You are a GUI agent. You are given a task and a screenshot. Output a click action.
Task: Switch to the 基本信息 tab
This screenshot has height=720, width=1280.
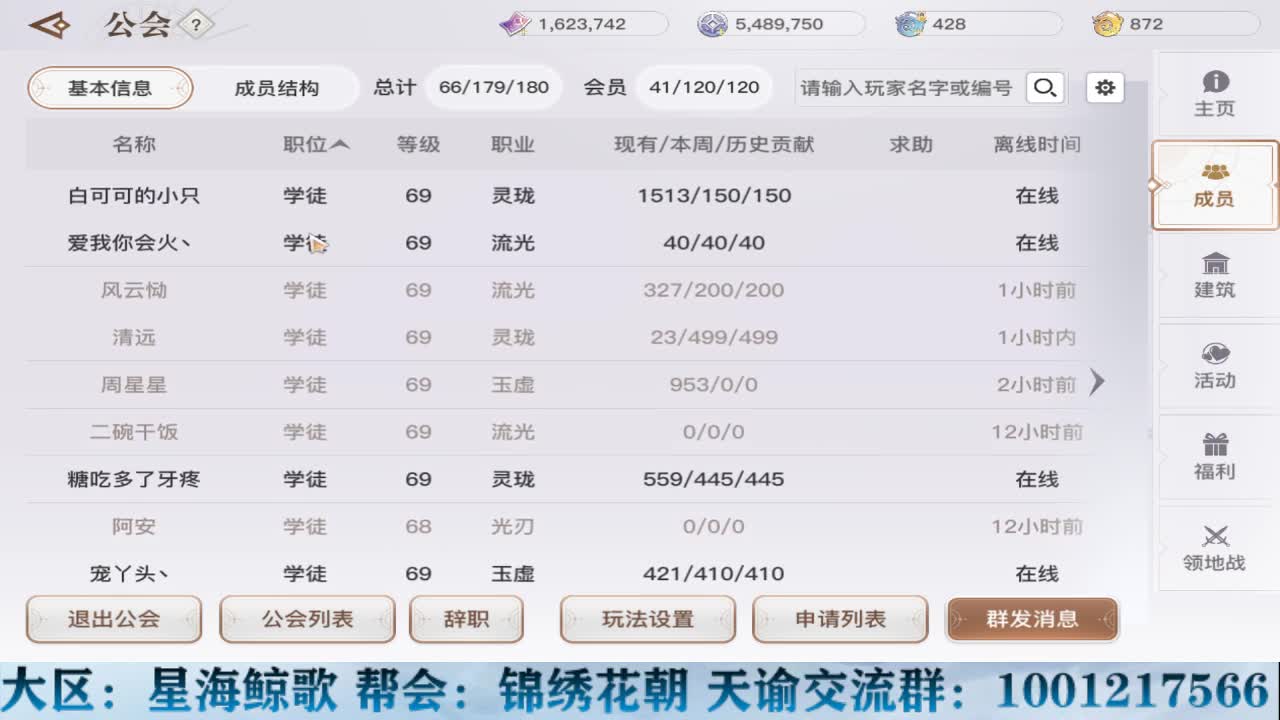[108, 88]
